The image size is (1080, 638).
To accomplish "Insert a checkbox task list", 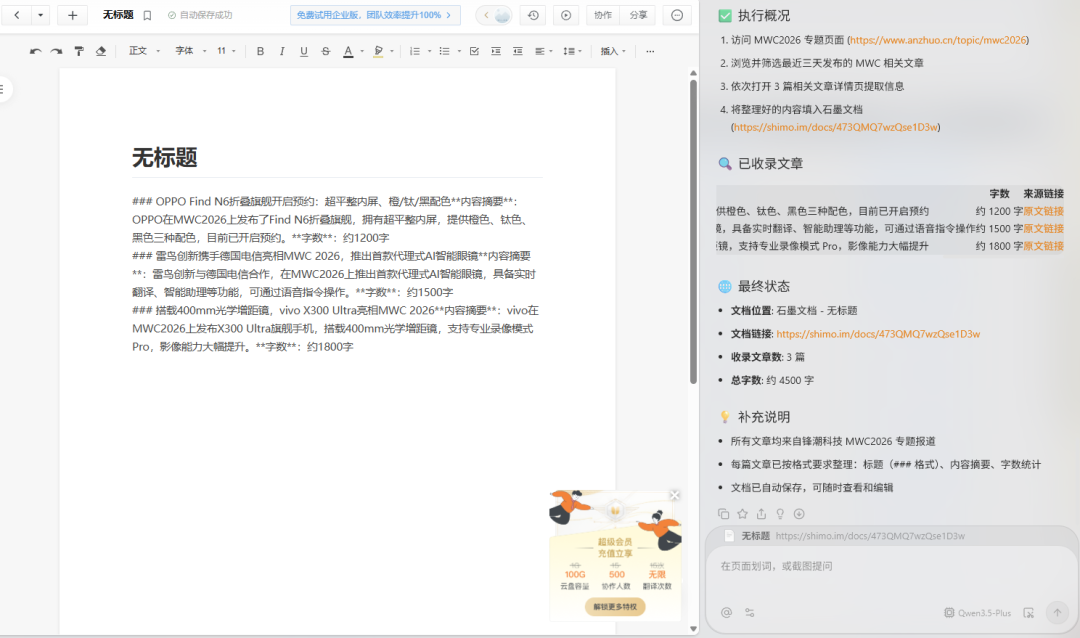I will click(474, 51).
